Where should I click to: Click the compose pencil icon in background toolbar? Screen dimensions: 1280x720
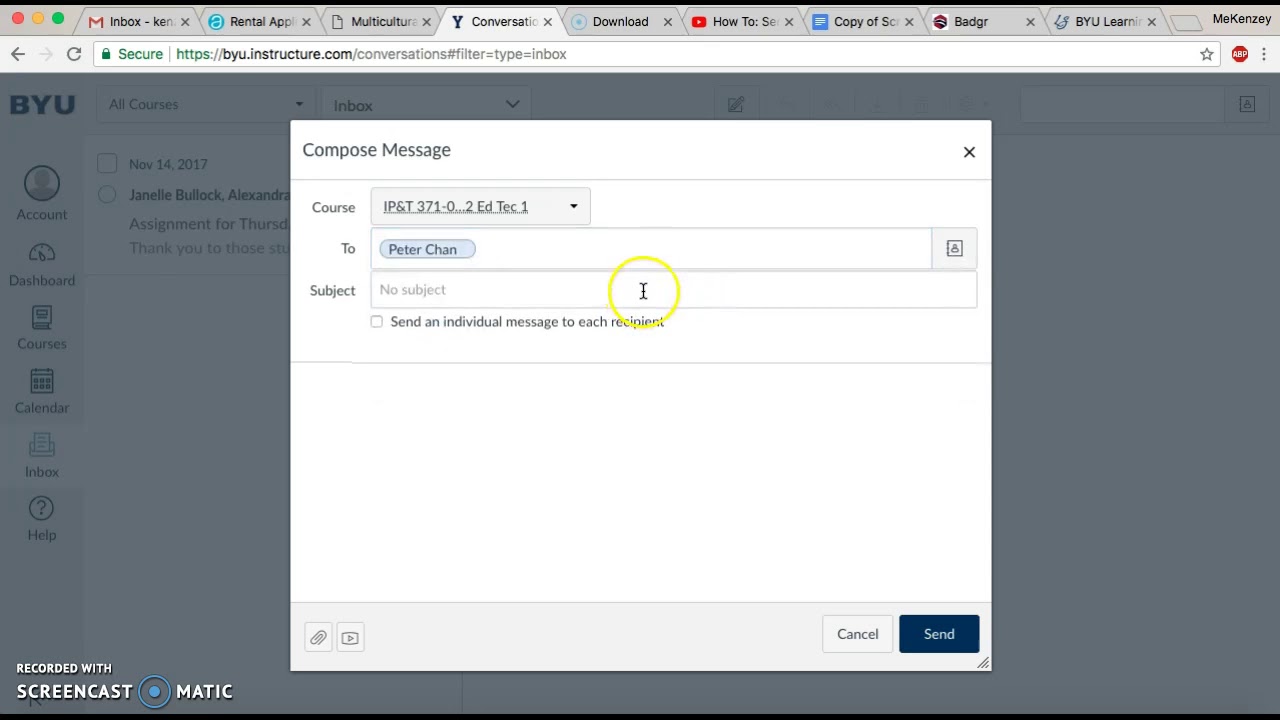point(736,104)
